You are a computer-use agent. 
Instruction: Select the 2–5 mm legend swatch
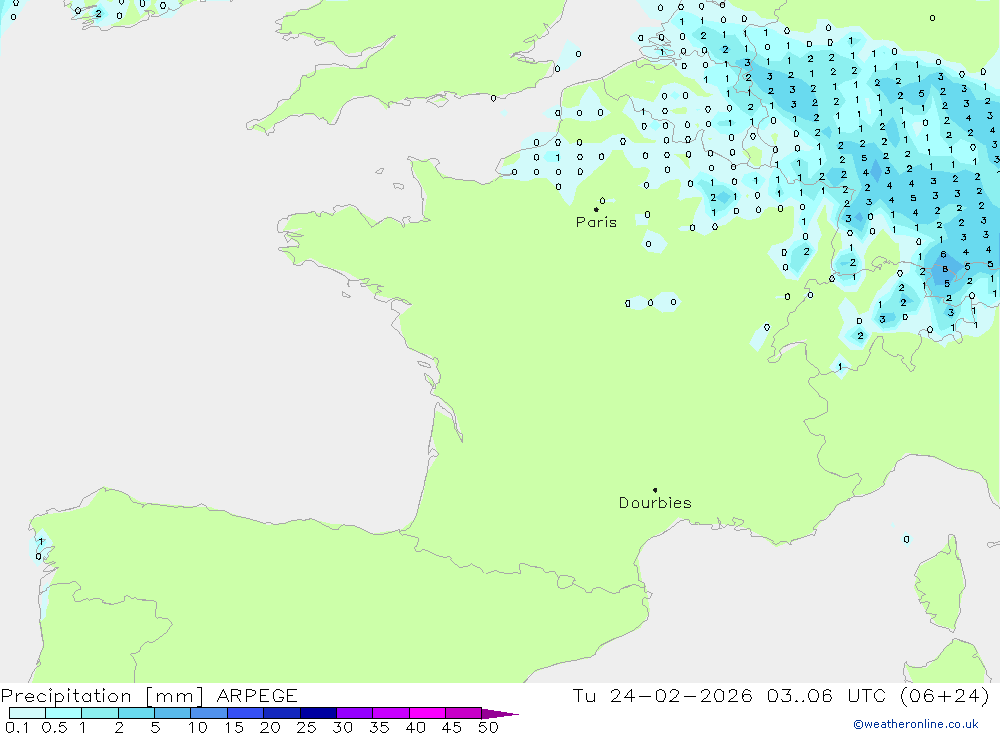pyautogui.click(x=136, y=713)
